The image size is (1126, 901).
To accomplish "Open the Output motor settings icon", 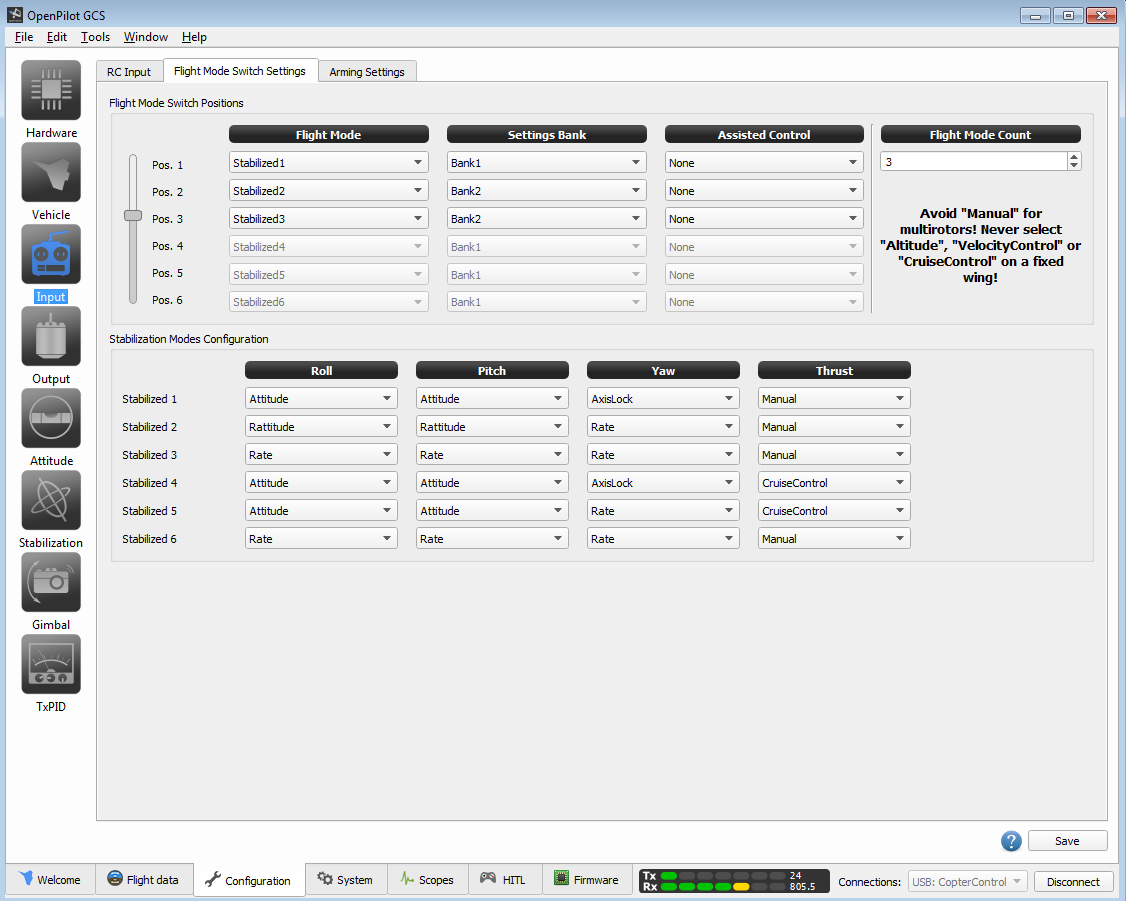I will [x=51, y=337].
